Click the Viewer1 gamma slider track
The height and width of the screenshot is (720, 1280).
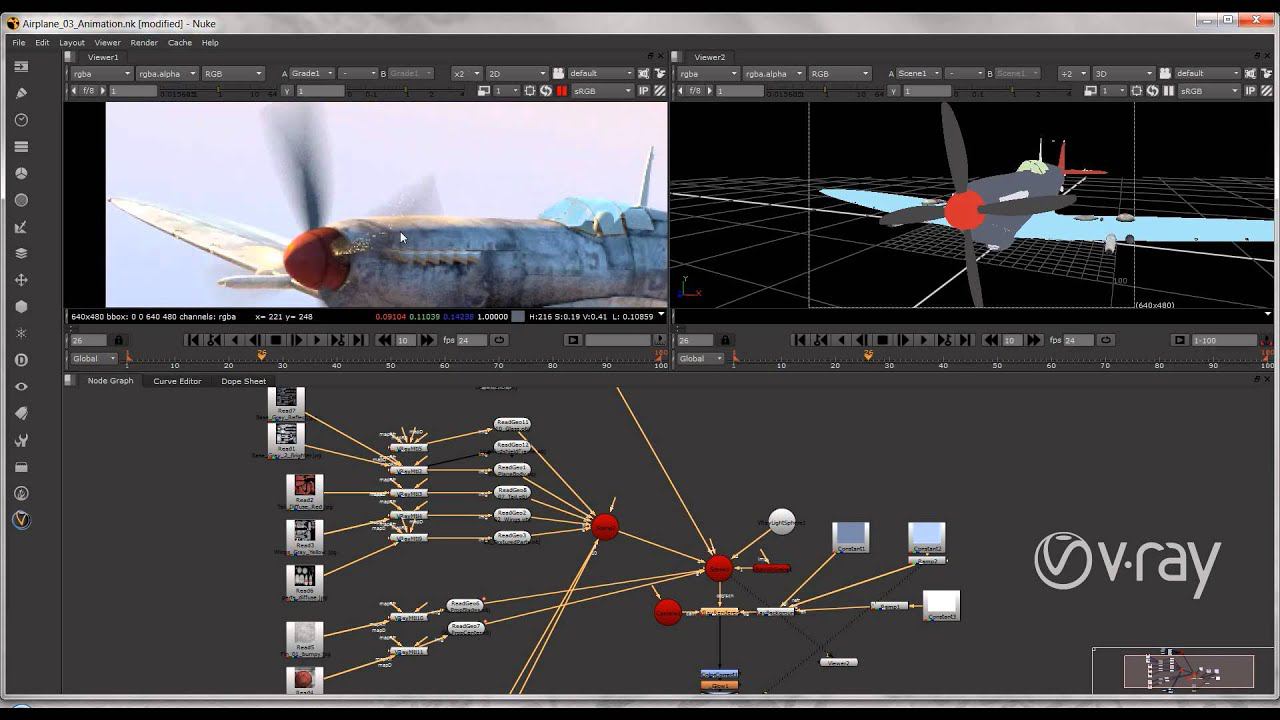(x=407, y=91)
